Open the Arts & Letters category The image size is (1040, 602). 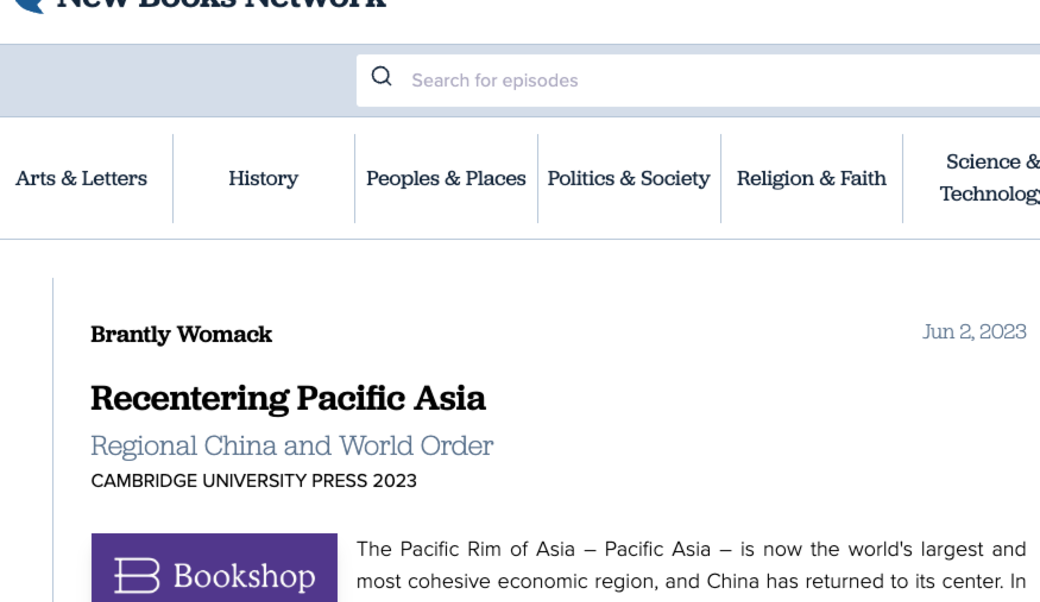click(81, 178)
